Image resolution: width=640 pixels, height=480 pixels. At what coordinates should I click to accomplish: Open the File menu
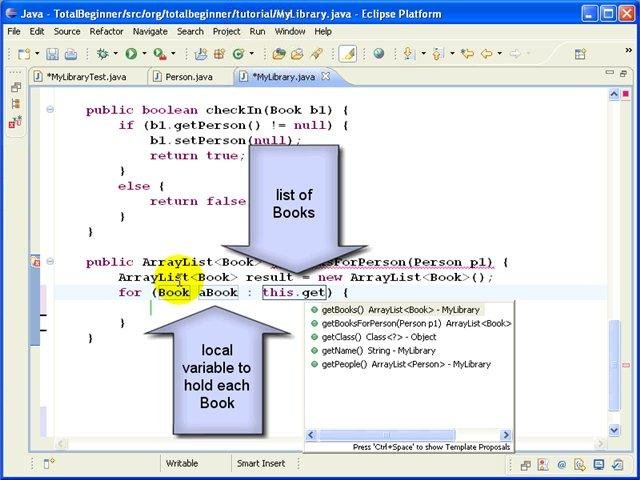tap(14, 31)
